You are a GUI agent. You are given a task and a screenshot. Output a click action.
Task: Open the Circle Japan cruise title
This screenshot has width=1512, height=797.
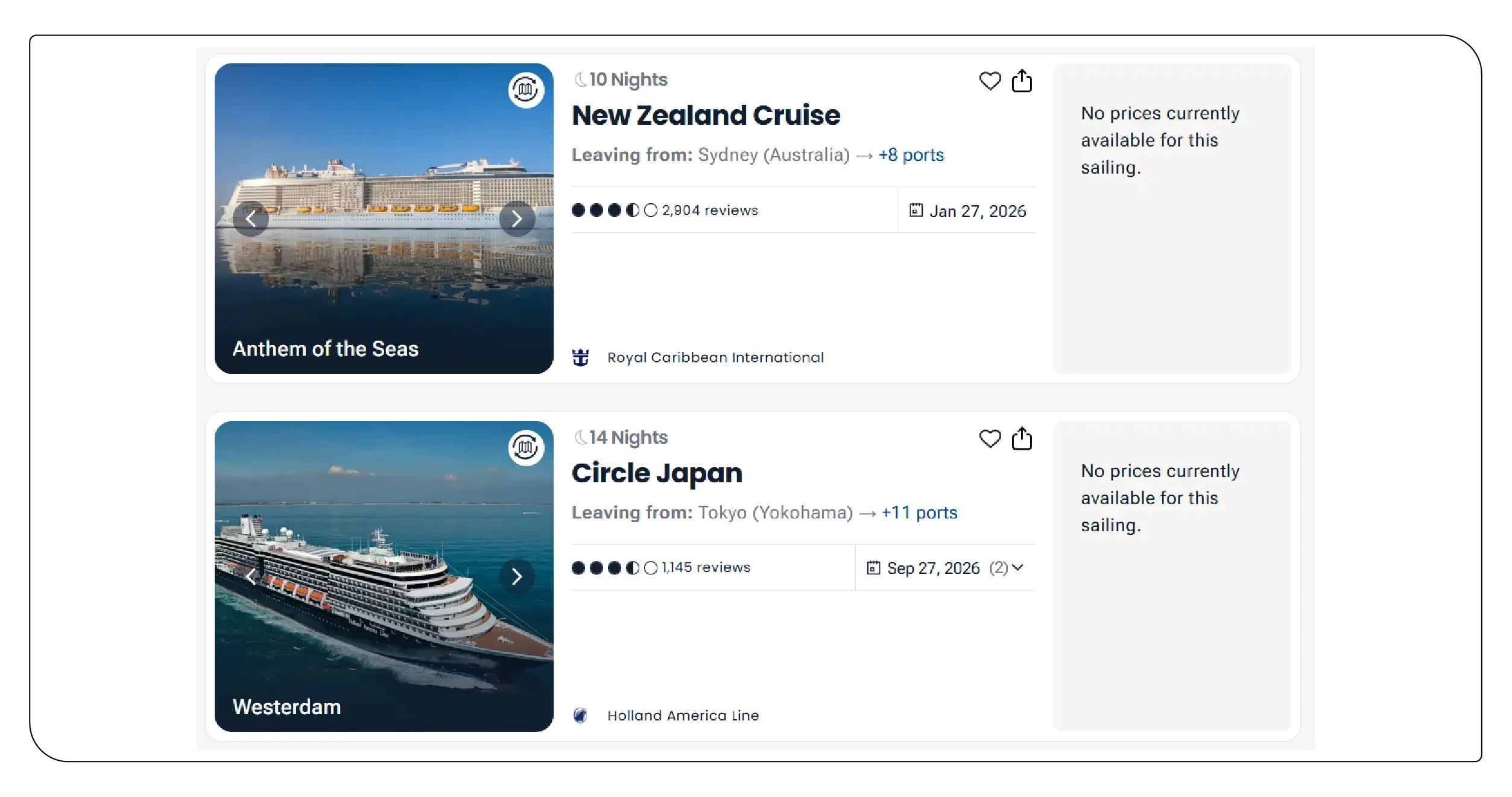[x=656, y=473]
